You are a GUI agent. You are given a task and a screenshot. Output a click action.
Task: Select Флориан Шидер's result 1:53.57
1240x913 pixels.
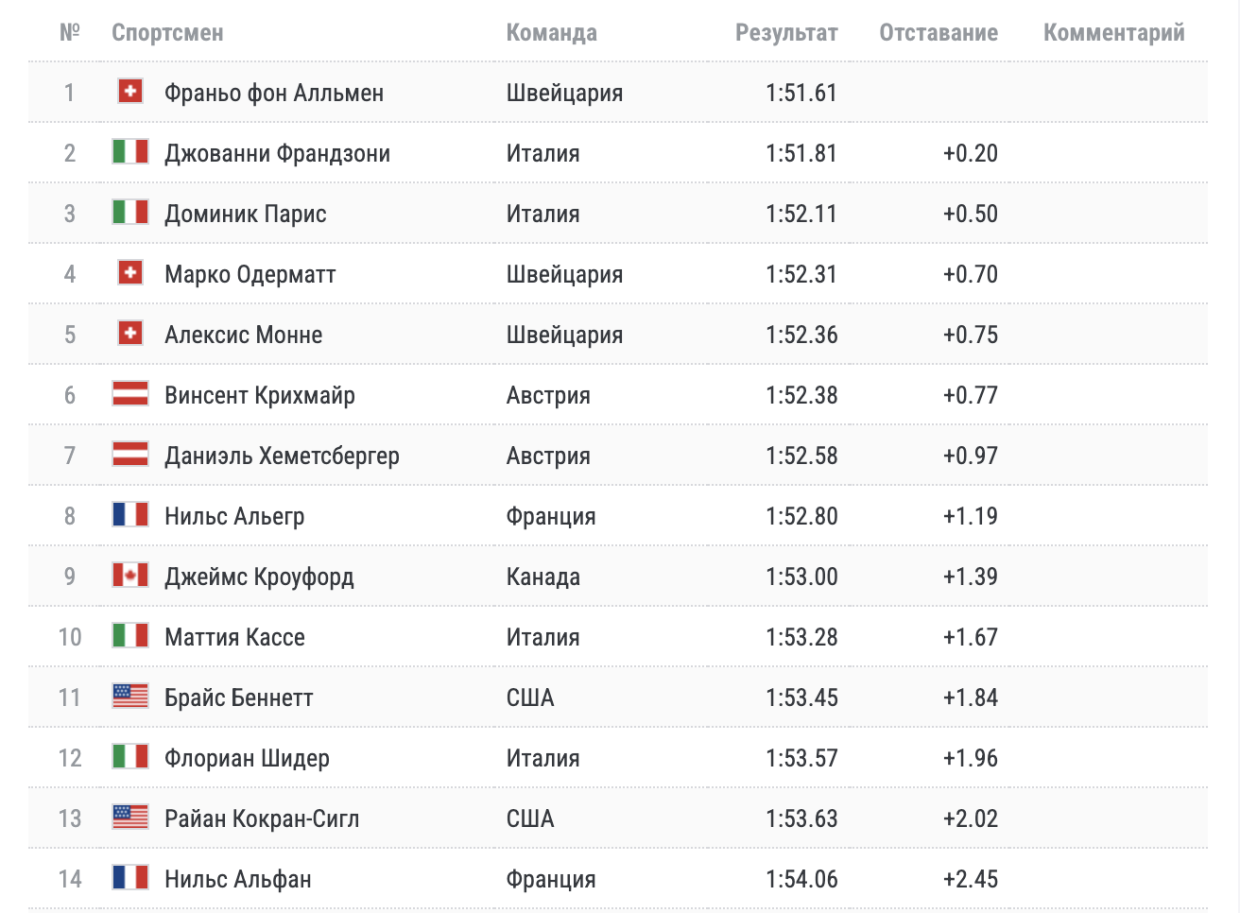[801, 758]
